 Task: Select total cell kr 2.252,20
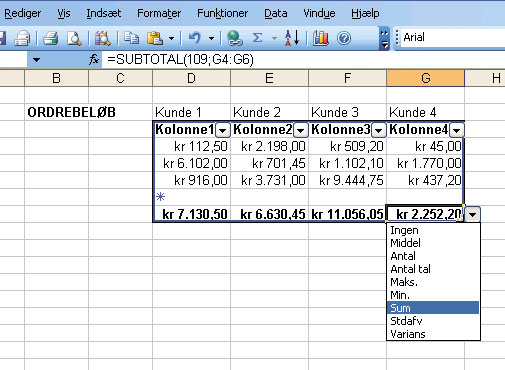[x=425, y=214]
